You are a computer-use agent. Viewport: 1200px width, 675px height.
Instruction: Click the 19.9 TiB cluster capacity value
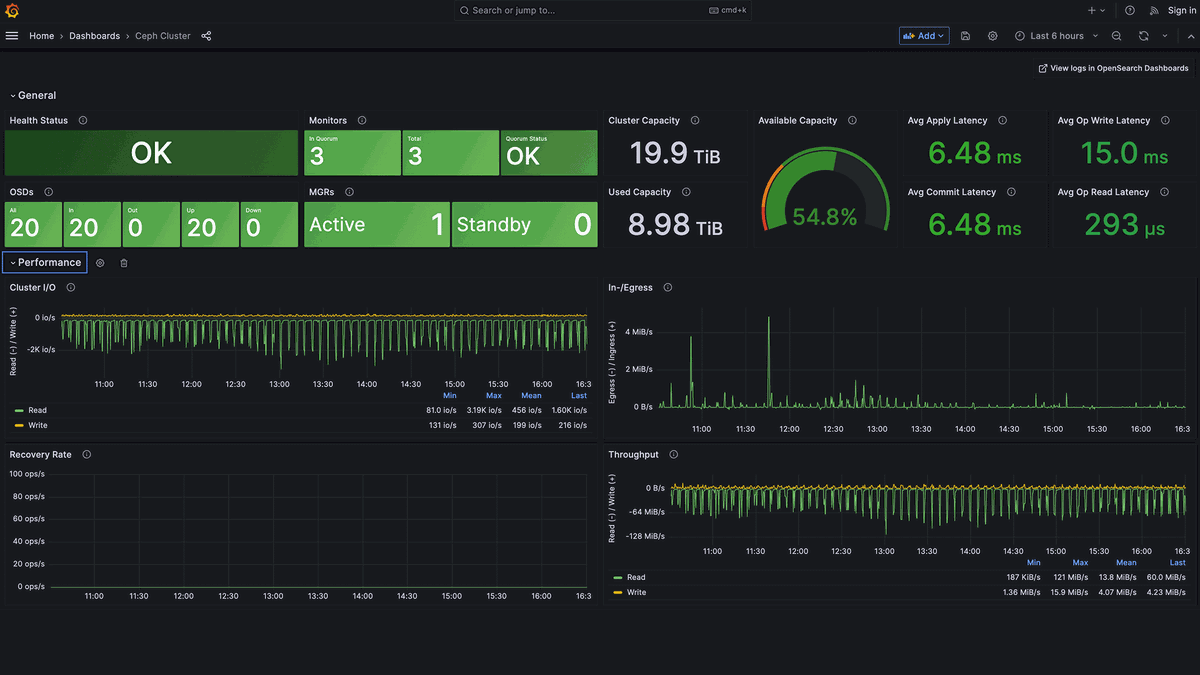coord(675,153)
